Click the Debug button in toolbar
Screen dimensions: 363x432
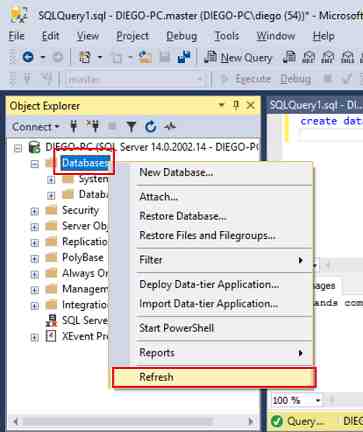(x=295, y=79)
